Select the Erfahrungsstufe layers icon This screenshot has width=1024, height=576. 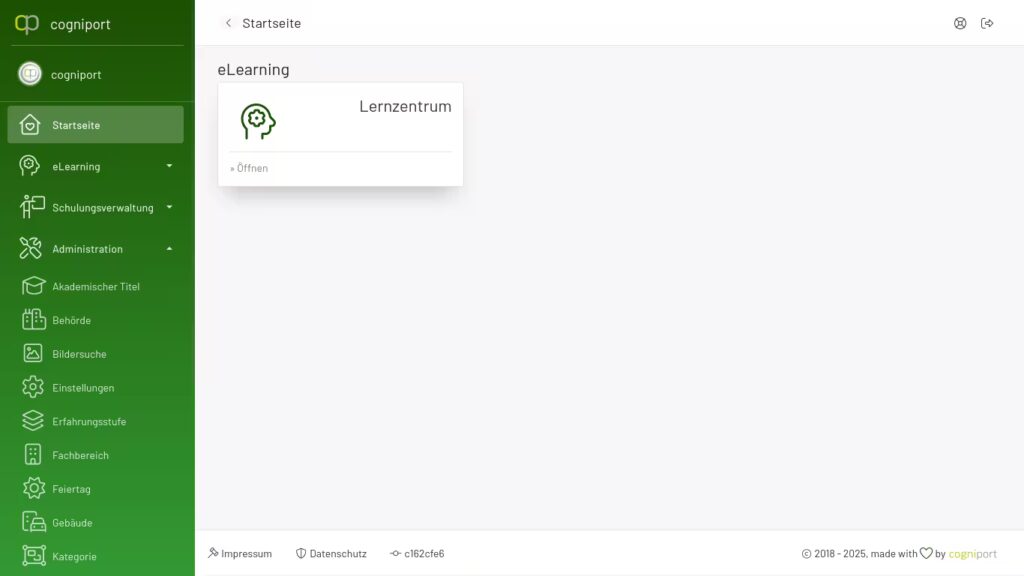click(33, 421)
